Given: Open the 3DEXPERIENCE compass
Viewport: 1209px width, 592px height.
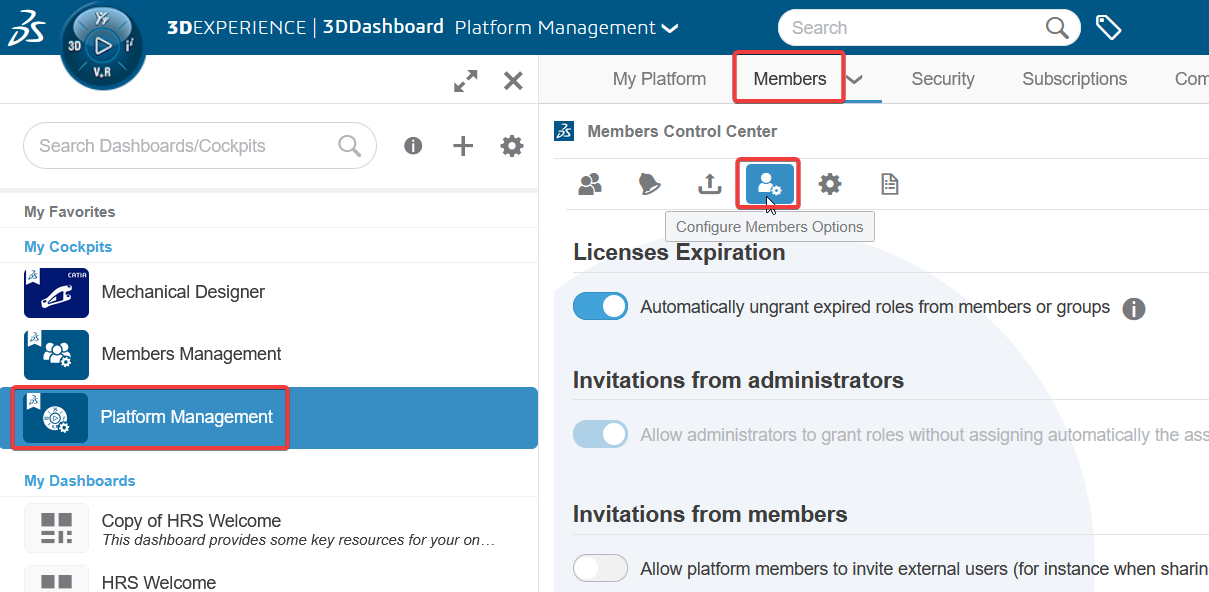Looking at the screenshot, I should 103,45.
